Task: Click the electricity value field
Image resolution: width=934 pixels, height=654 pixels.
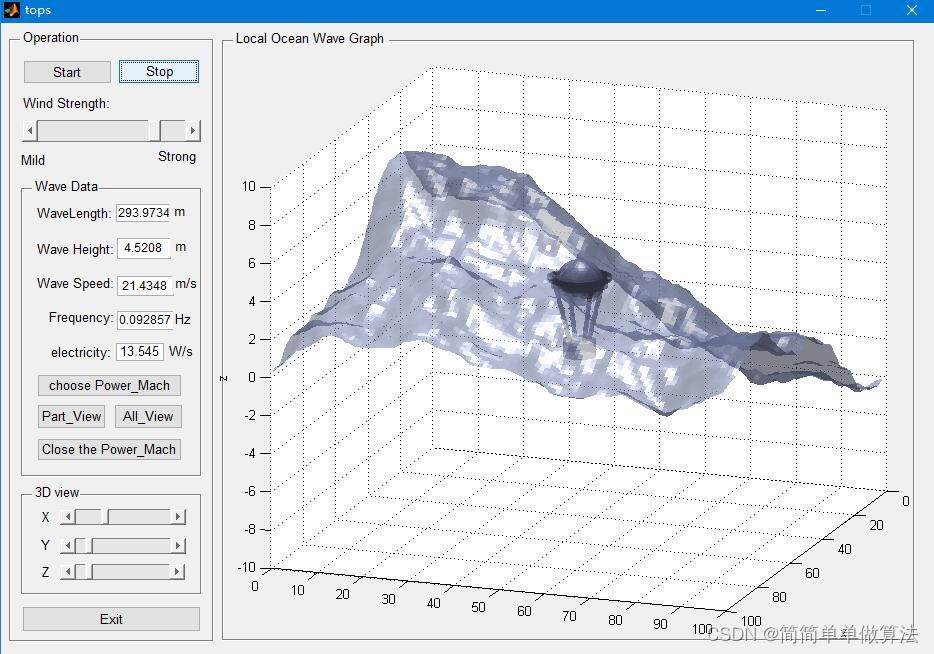Action: click(140, 351)
